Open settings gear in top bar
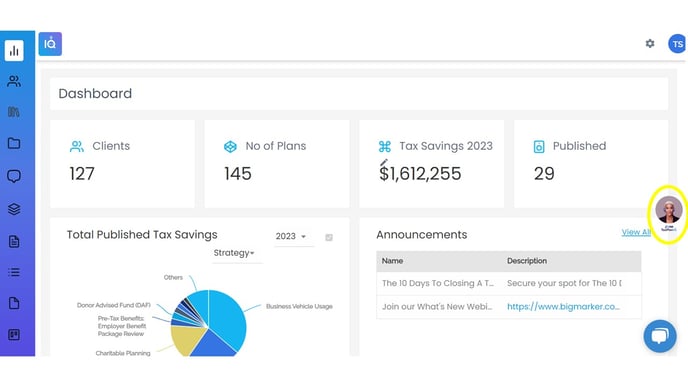The image size is (688, 387). point(650,43)
